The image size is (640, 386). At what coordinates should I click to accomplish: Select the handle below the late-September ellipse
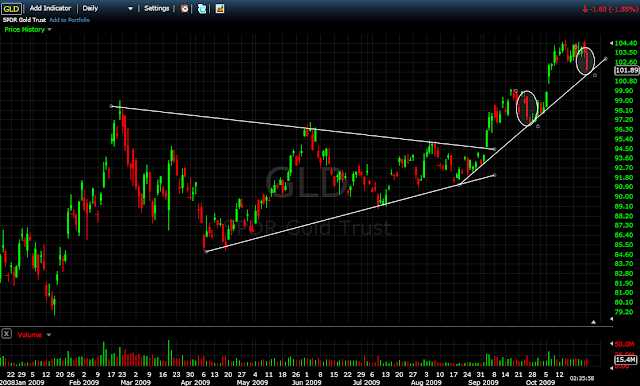(538, 126)
